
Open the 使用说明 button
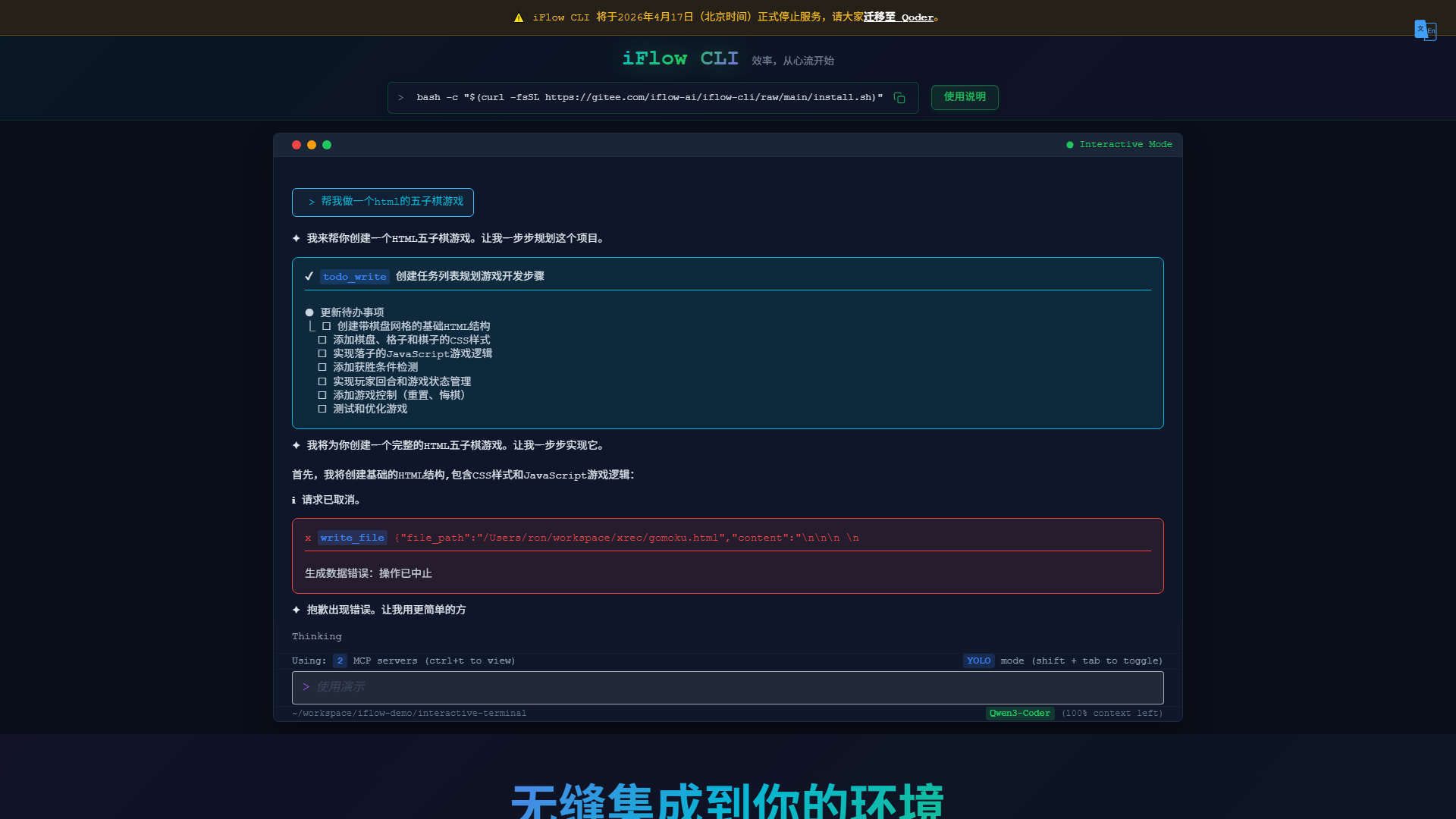[965, 97]
